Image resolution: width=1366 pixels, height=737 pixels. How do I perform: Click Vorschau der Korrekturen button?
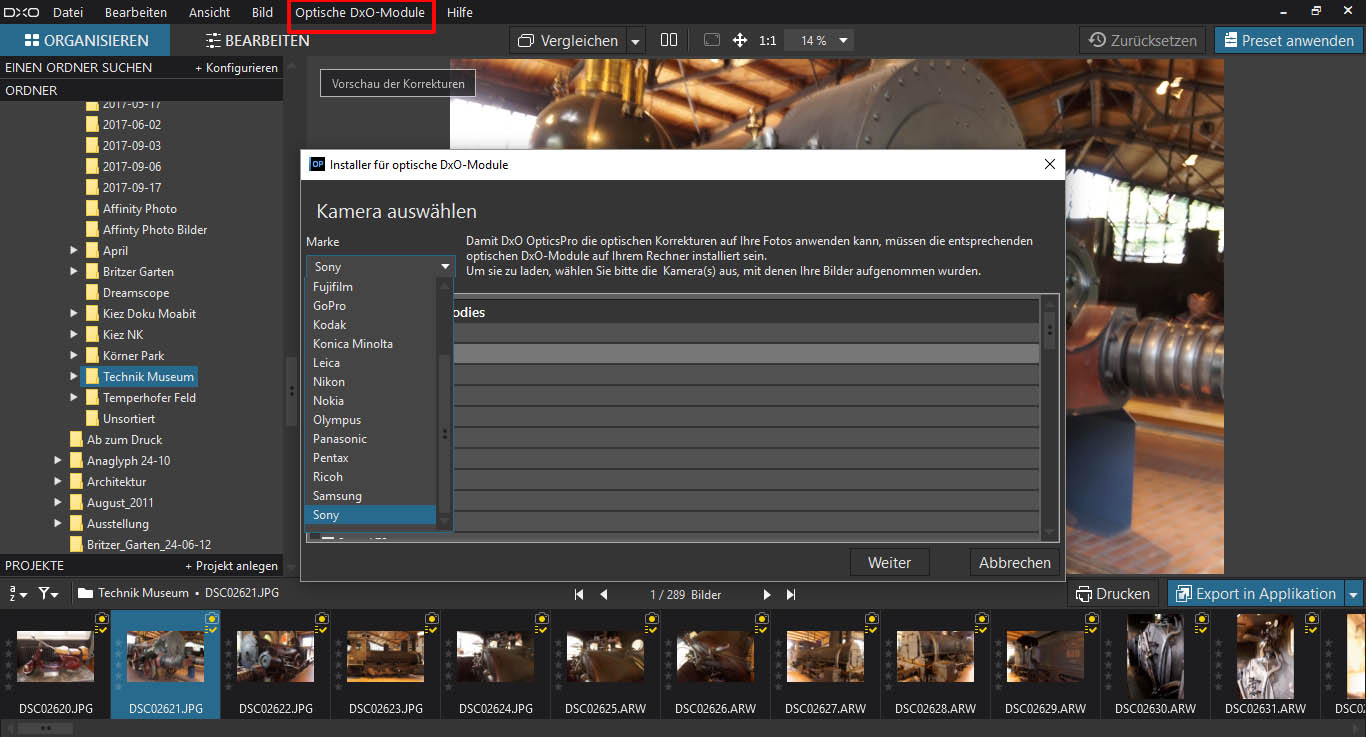[398, 84]
